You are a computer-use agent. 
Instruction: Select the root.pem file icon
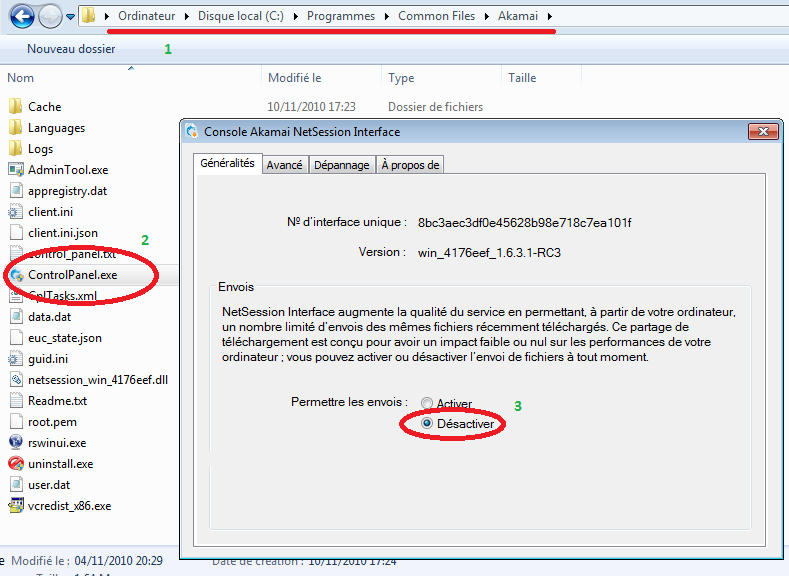pyautogui.click(x=16, y=422)
